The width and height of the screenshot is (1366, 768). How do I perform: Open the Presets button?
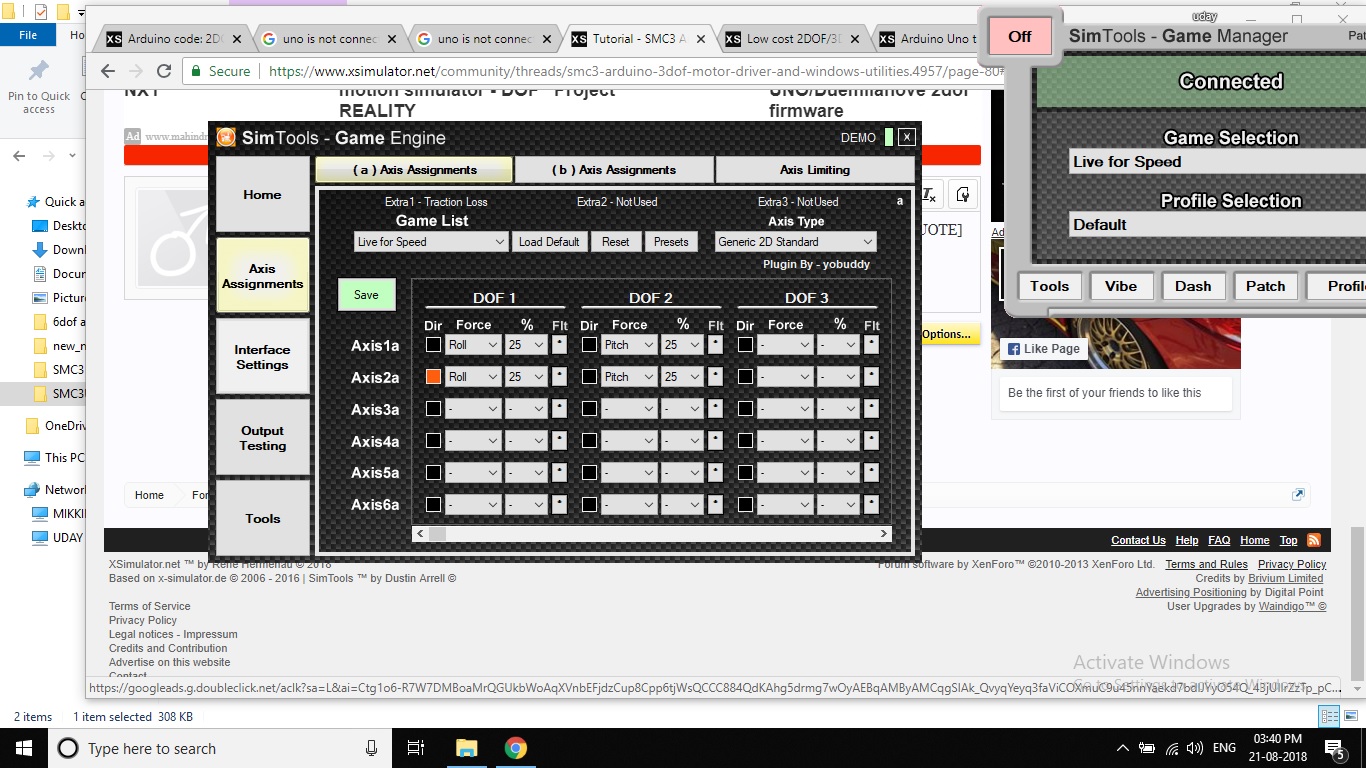pos(671,242)
